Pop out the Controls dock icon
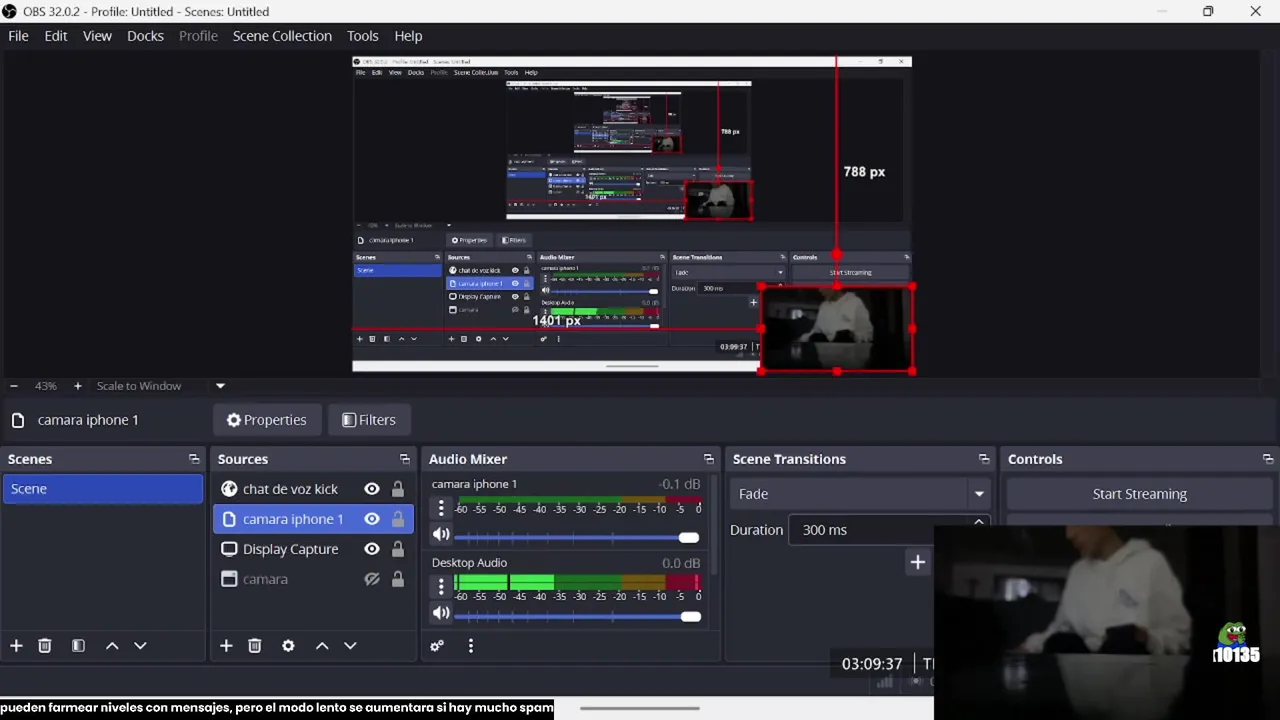1280x720 pixels. pos(1268,459)
